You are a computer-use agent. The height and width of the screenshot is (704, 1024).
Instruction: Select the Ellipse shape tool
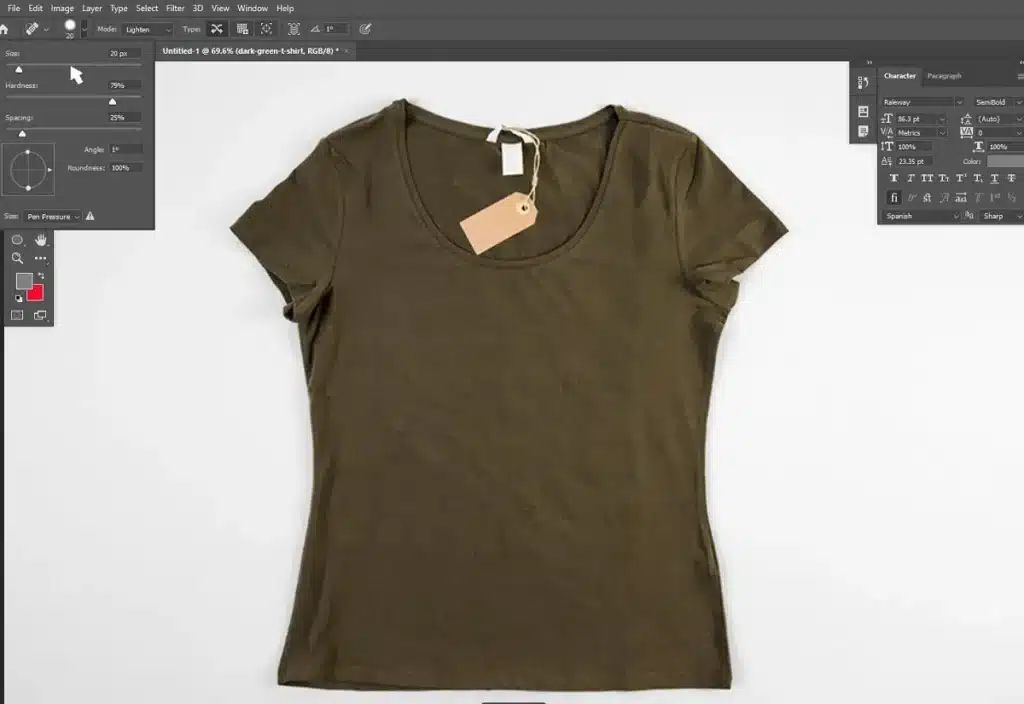pos(18,240)
